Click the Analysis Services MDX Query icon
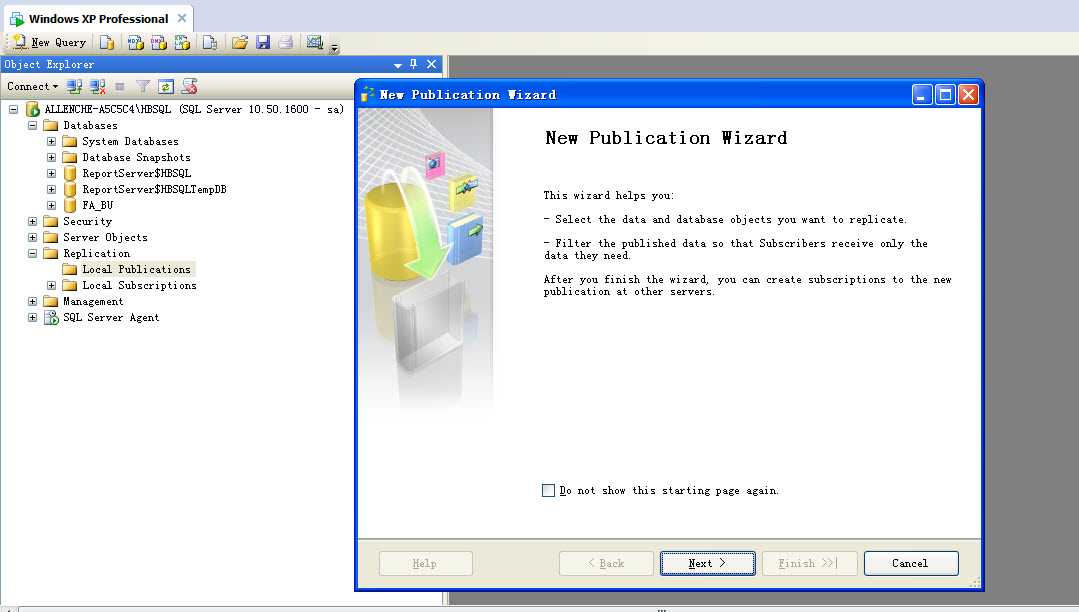 [x=136, y=43]
